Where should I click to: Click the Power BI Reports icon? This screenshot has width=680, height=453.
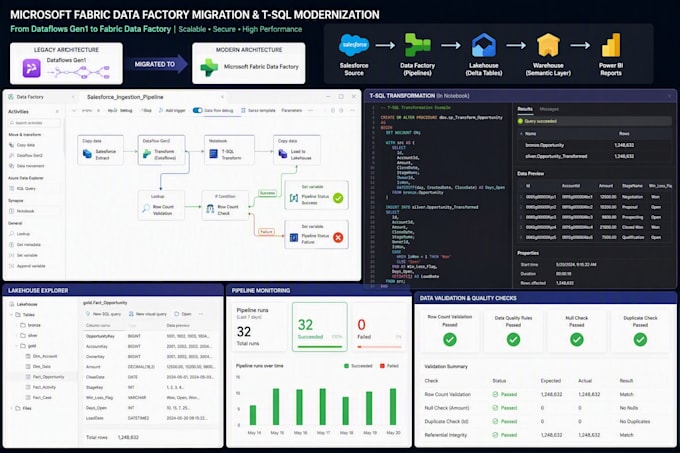tap(611, 45)
